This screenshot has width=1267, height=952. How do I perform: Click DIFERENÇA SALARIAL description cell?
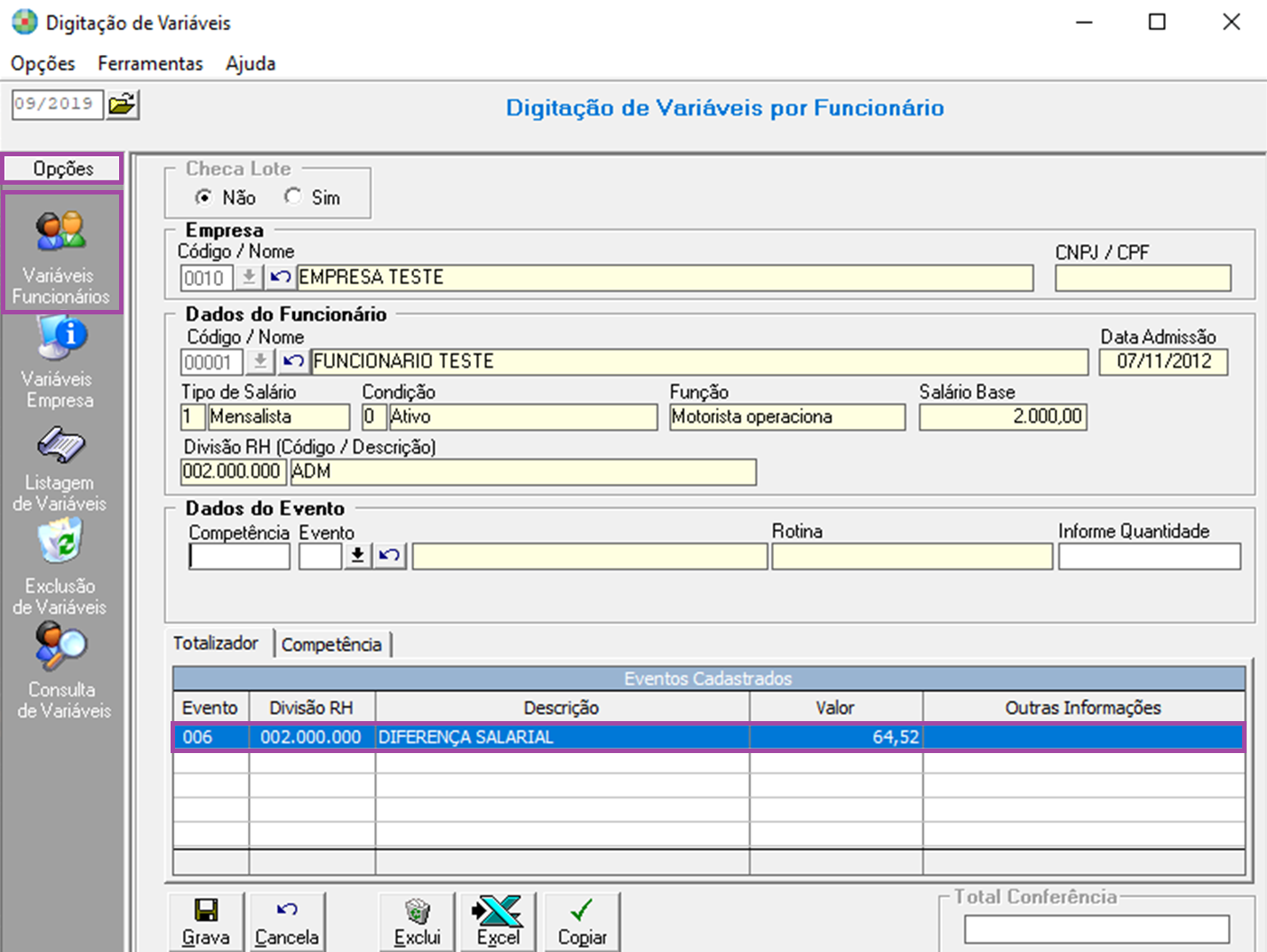pos(562,737)
